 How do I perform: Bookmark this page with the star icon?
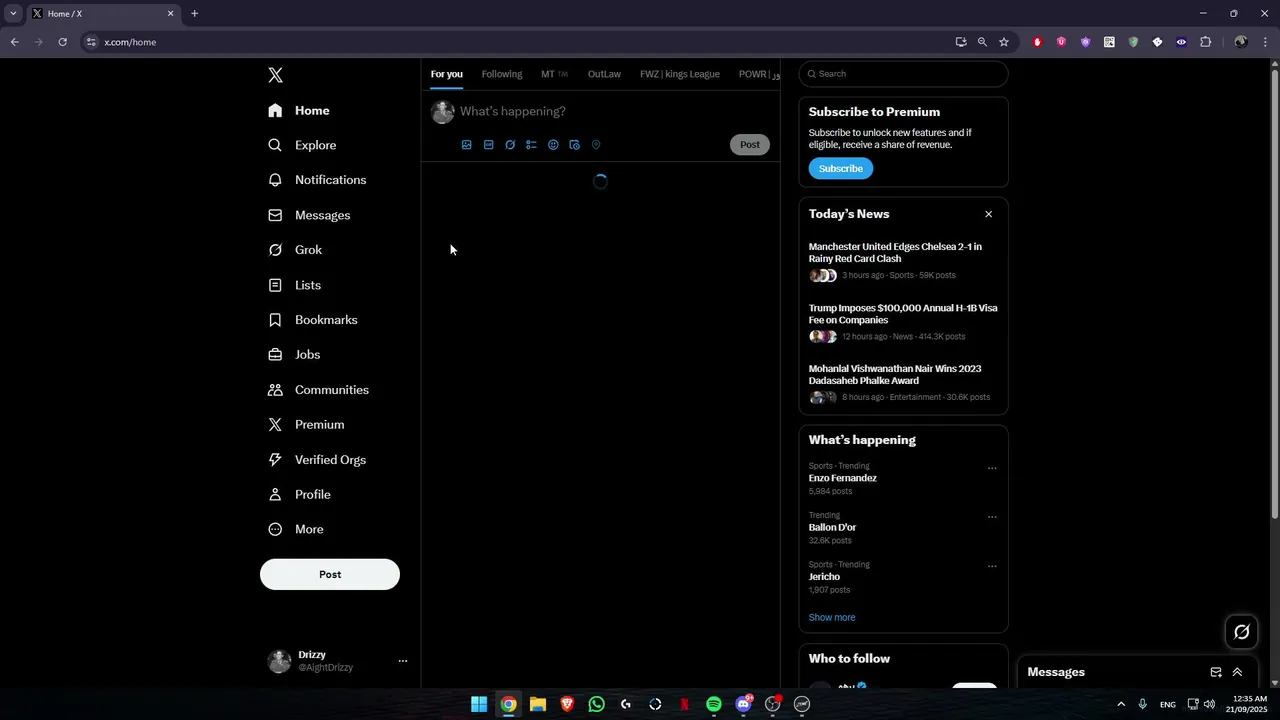coord(1004,42)
